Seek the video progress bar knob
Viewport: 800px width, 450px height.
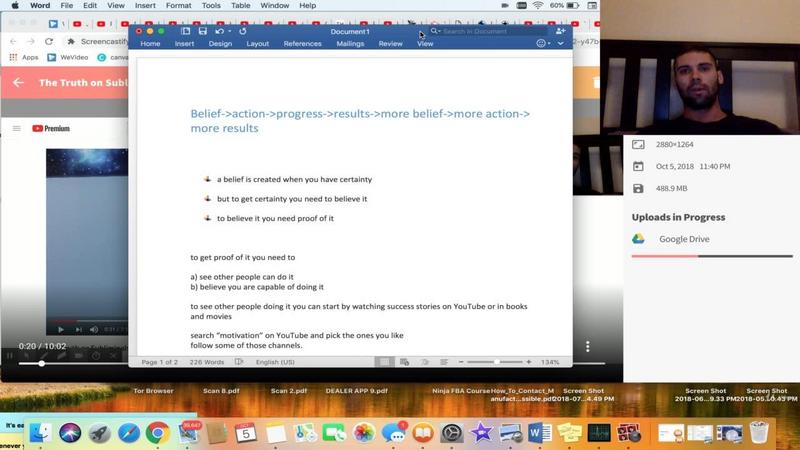(x=41, y=363)
